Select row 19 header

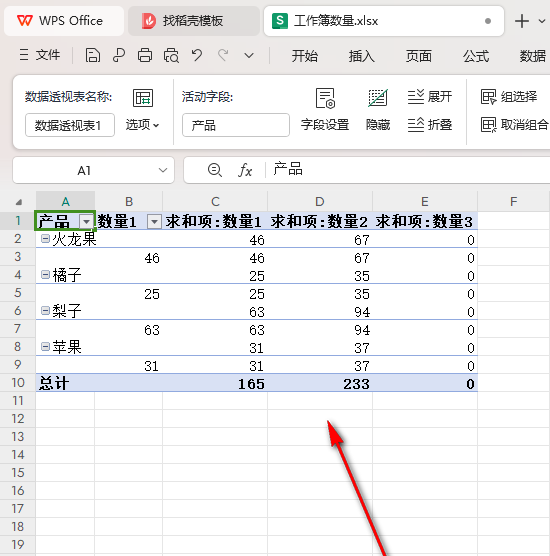click(18, 545)
